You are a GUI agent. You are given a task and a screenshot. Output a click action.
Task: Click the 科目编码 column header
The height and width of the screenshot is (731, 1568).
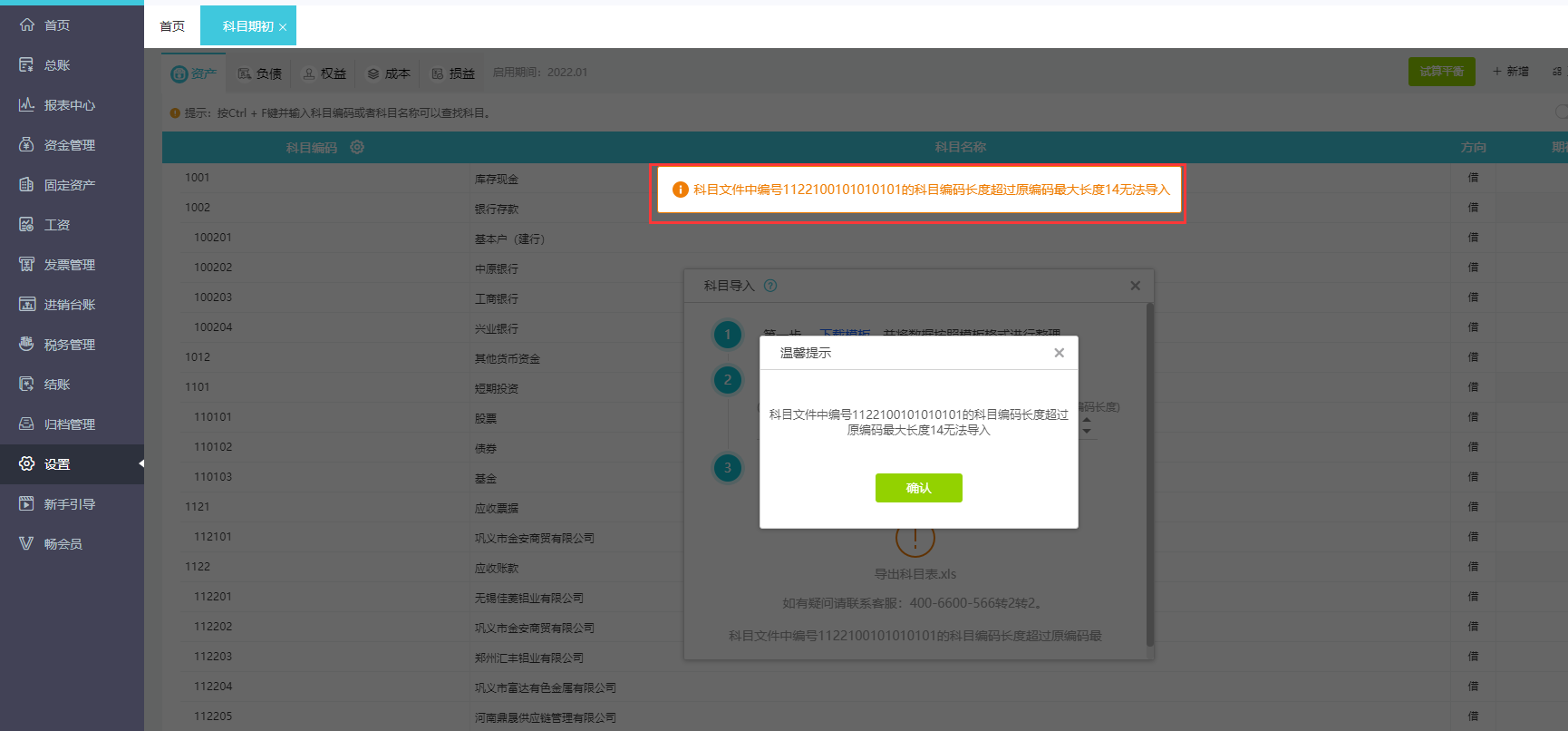click(x=312, y=147)
